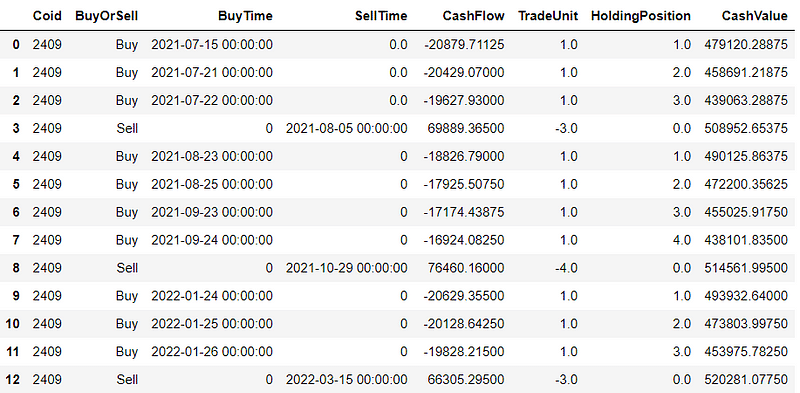Image resolution: width=800 pixels, height=393 pixels.
Task: Click the Coid column header
Action: pos(47,16)
